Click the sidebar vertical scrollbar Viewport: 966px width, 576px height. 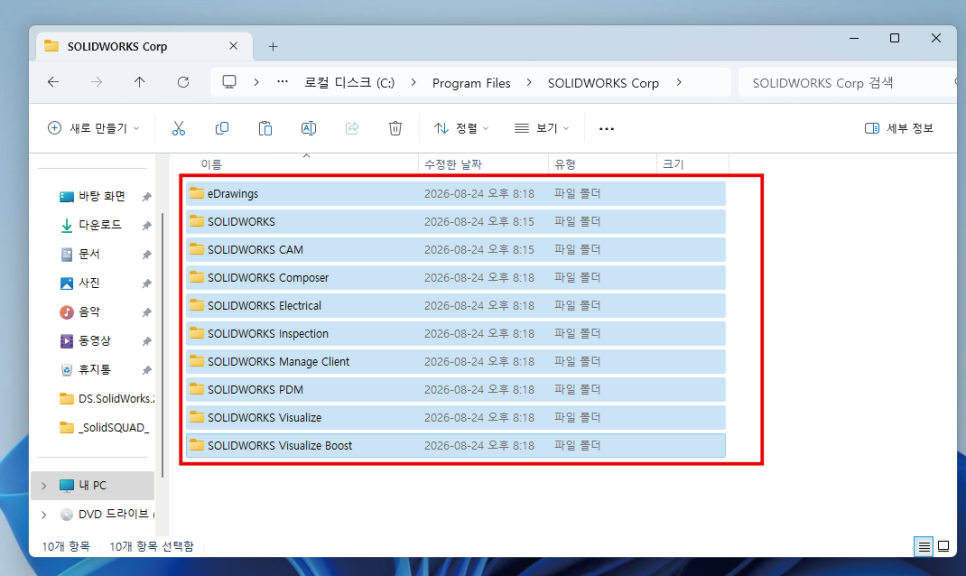coord(163,345)
